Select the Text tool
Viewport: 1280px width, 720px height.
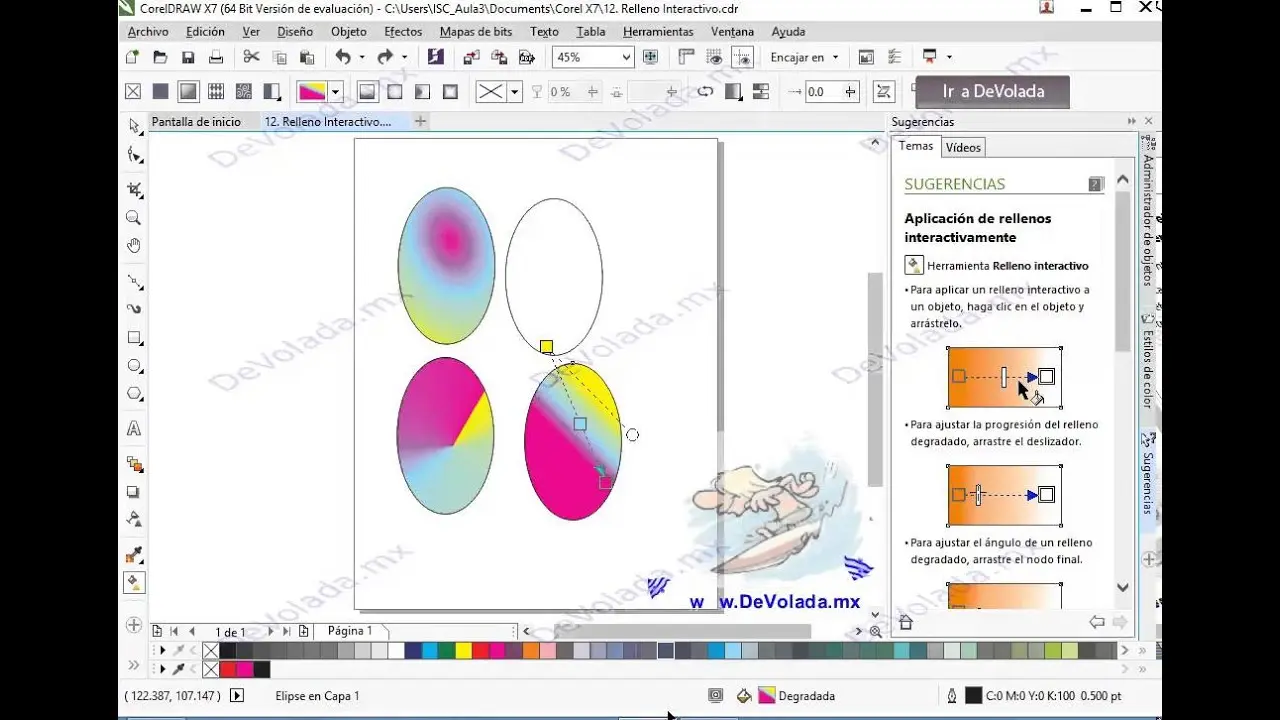tap(134, 429)
